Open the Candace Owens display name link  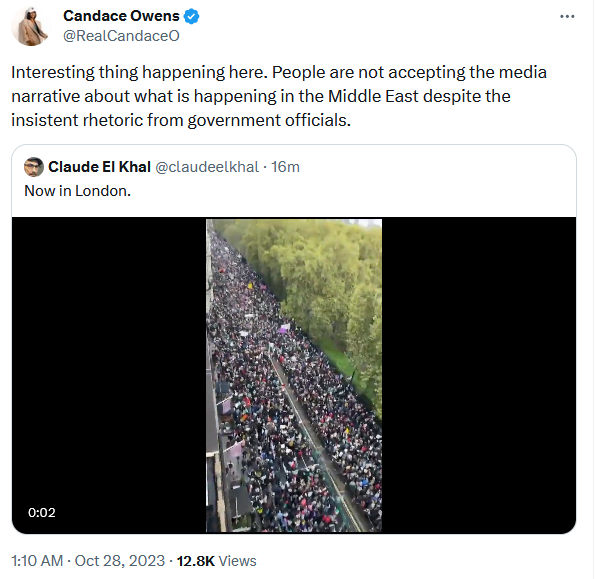[x=121, y=16]
